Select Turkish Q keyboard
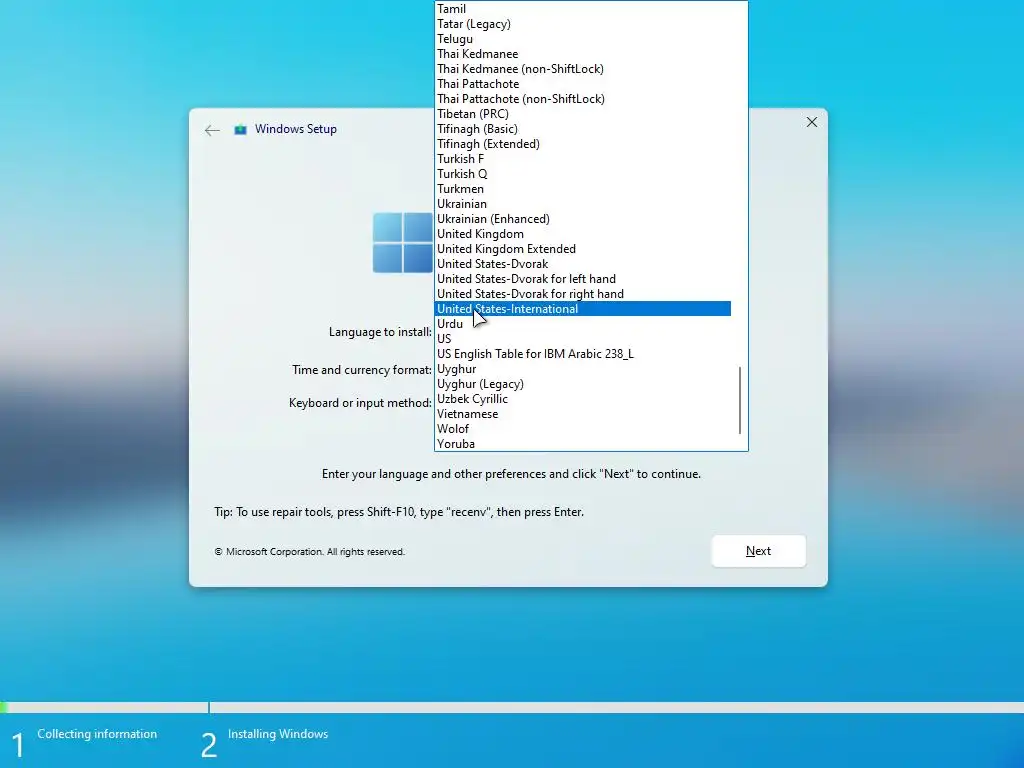1024x768 pixels. (x=583, y=174)
